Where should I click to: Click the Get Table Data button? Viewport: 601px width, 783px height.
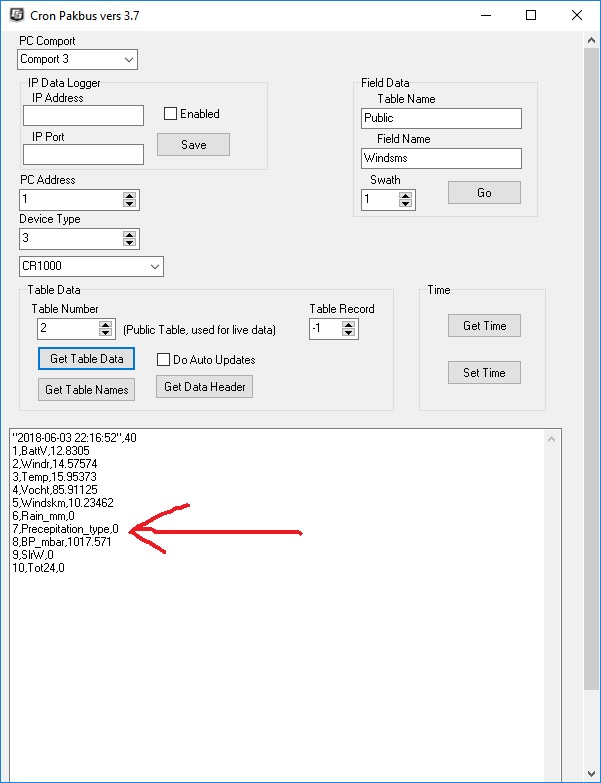tap(86, 359)
